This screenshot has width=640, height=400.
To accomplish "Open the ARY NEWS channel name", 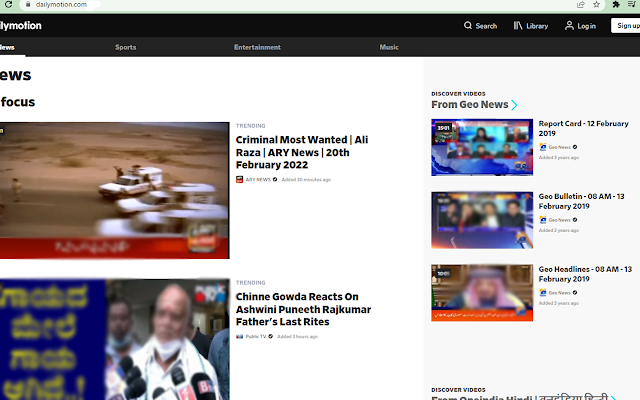I will pyautogui.click(x=258, y=180).
